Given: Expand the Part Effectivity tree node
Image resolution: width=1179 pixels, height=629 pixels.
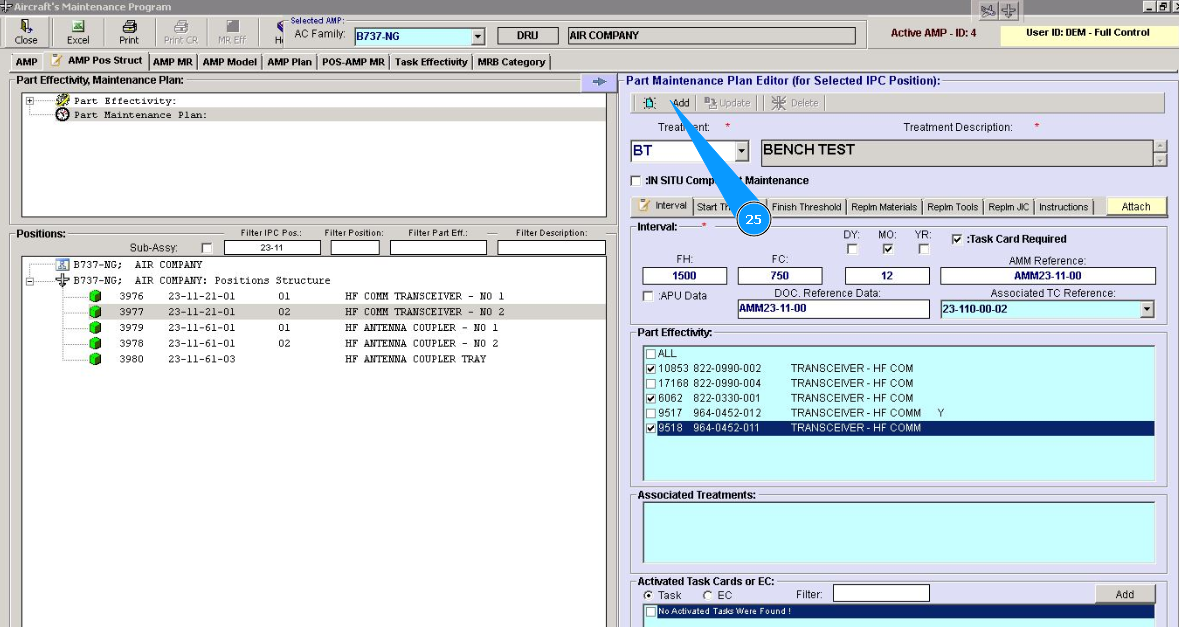Looking at the screenshot, I should click(30, 101).
